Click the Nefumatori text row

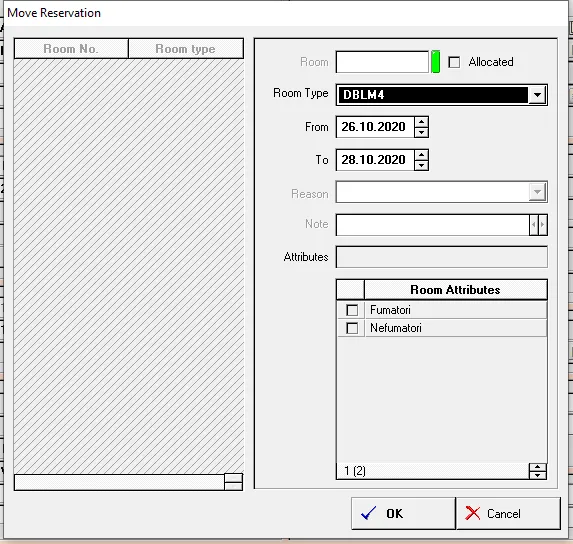click(x=456, y=328)
